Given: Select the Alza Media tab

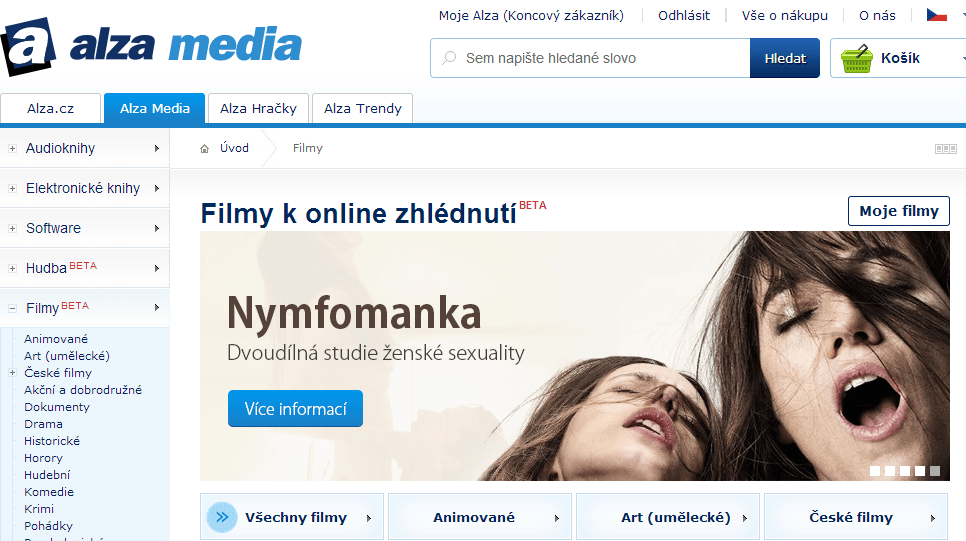Looking at the screenshot, I should (x=155, y=108).
